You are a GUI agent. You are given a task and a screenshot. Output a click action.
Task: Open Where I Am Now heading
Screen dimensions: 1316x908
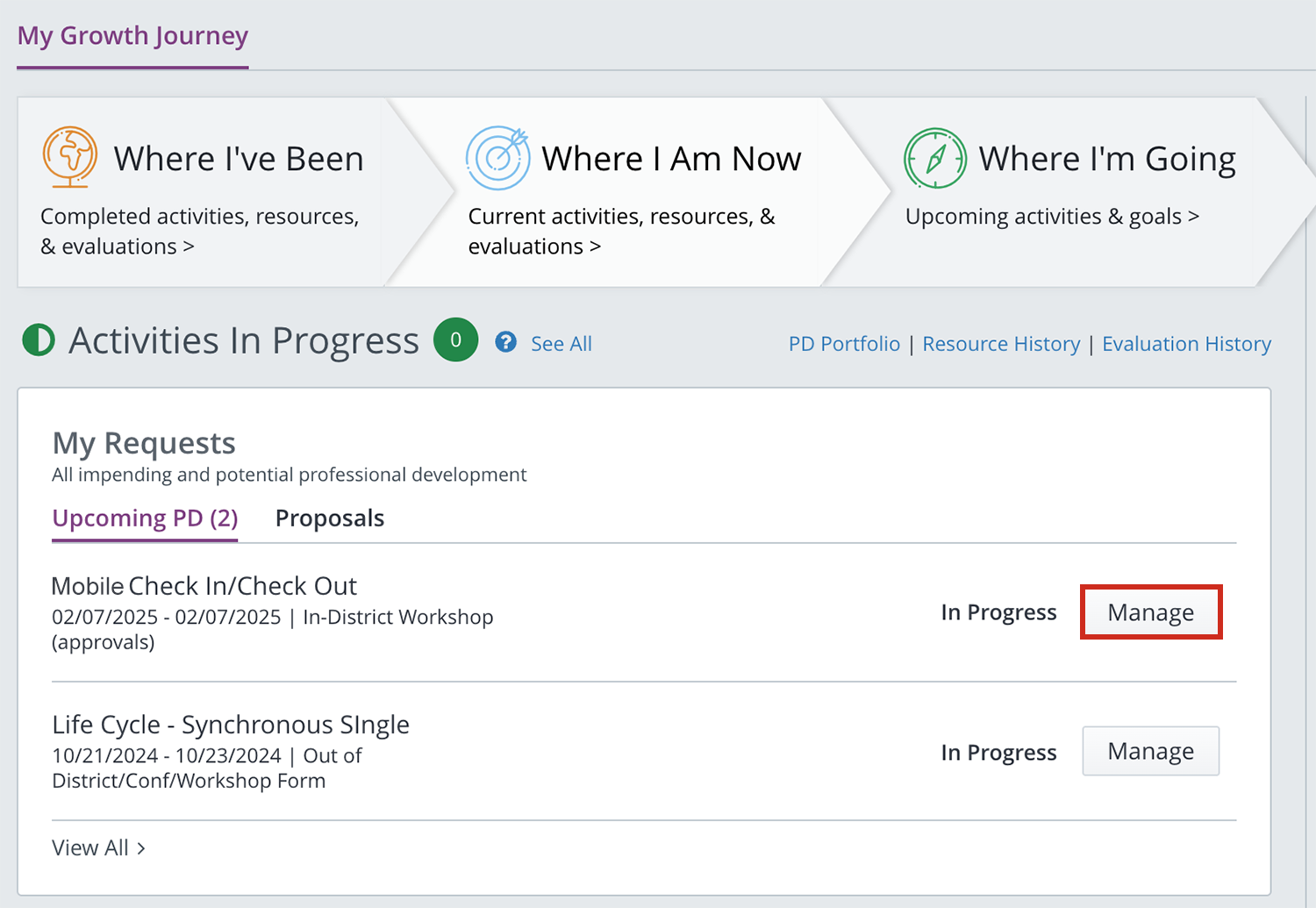click(x=671, y=159)
